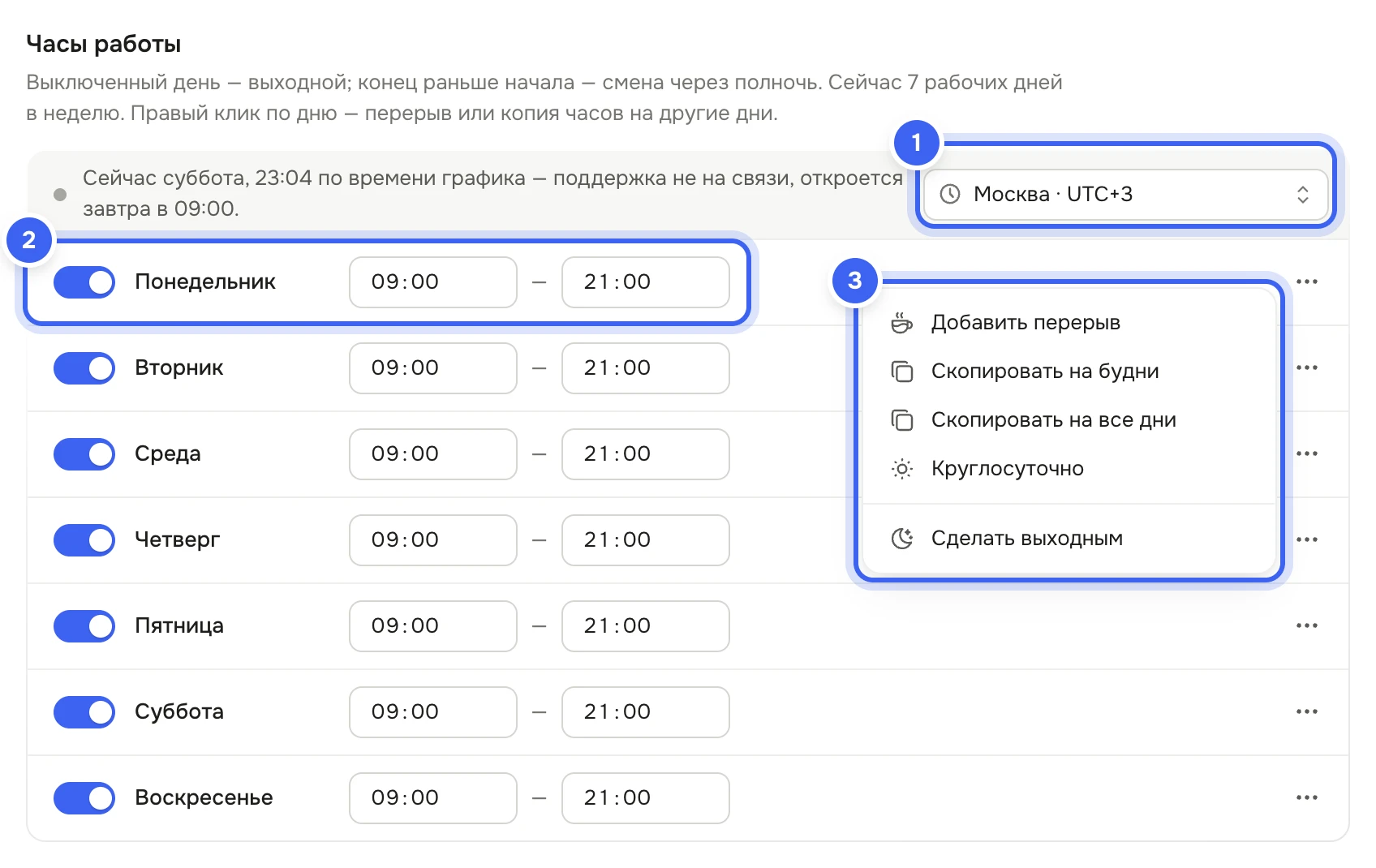This screenshot has height=868, width=1376.
Task: Click the Понедельник start time field 09:00
Action: pyautogui.click(x=433, y=282)
